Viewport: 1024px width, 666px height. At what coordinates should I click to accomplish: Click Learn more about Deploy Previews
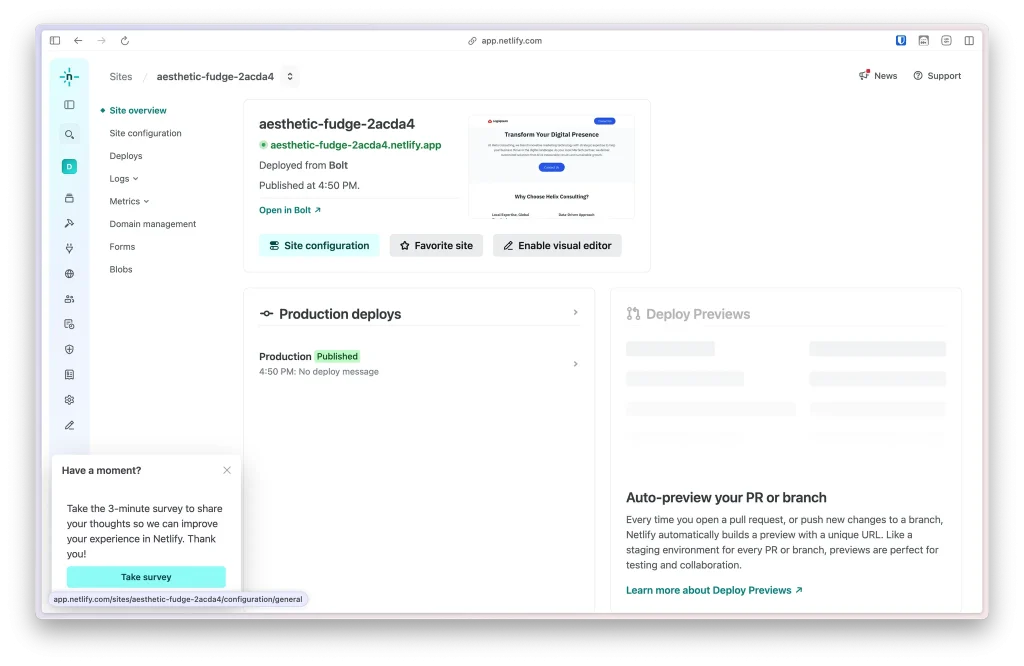714,590
